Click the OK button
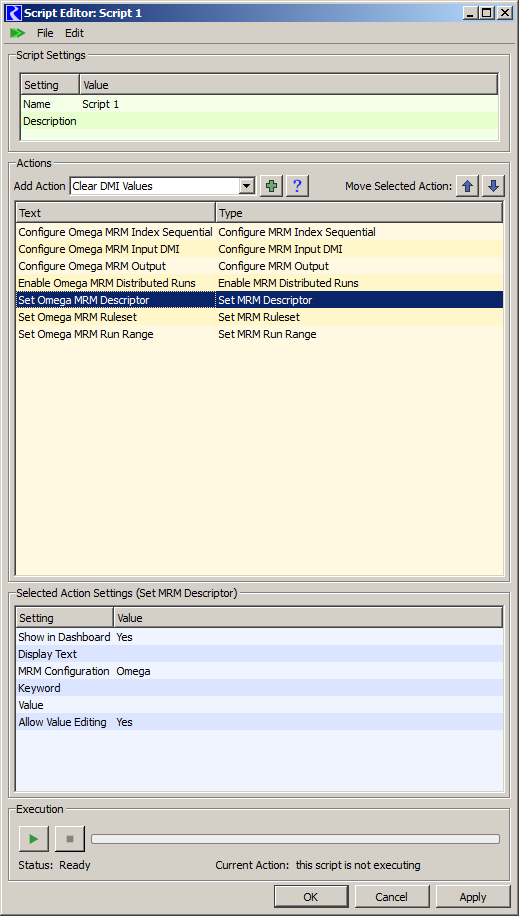 [310, 897]
